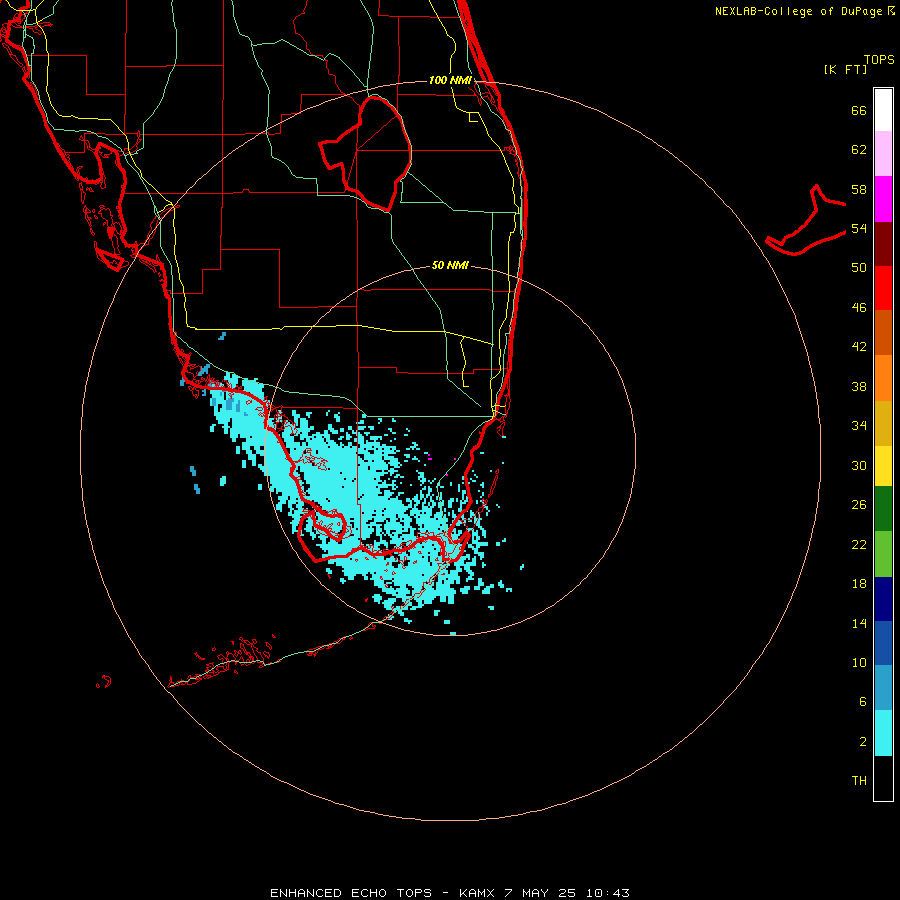Image resolution: width=900 pixels, height=900 pixels.
Task: Click the bright orange legend swatch
Action: (x=883, y=378)
